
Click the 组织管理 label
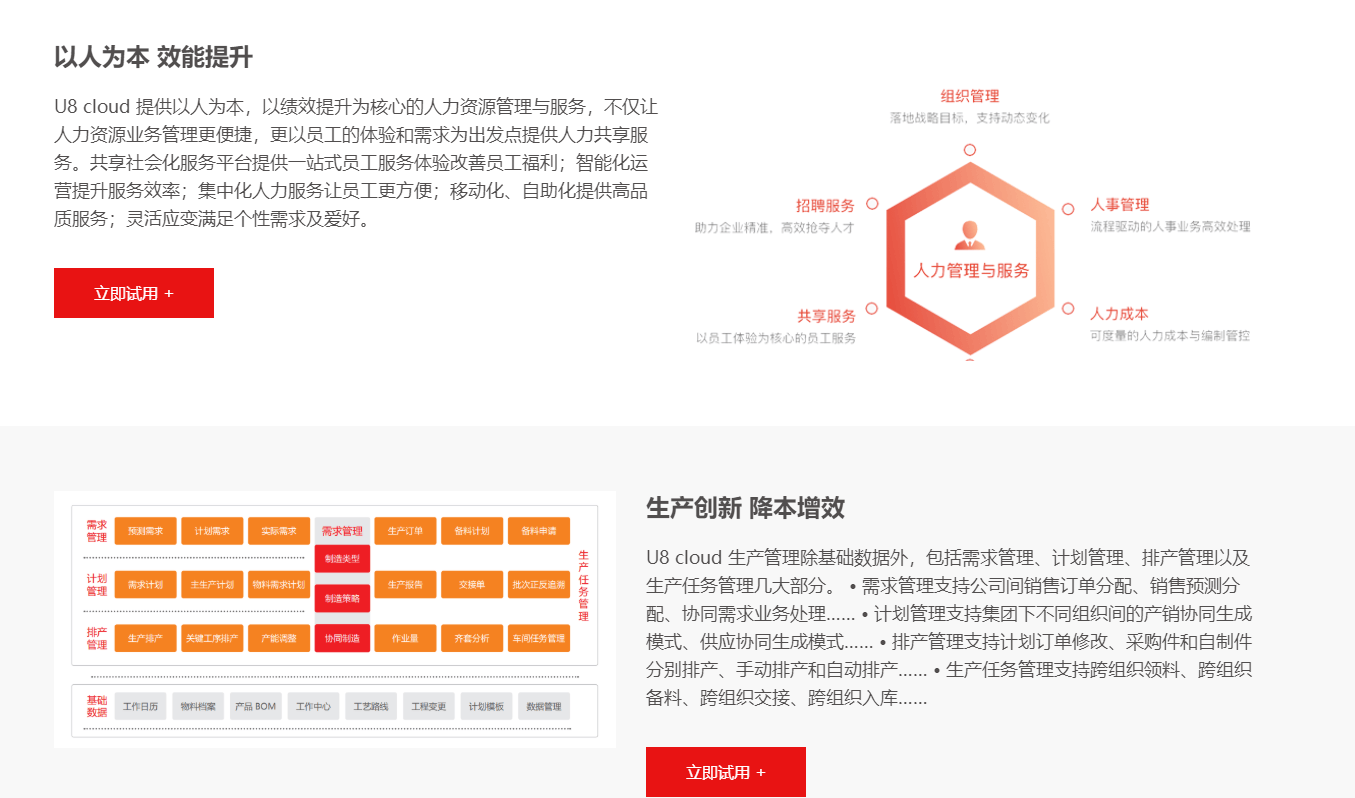970,96
